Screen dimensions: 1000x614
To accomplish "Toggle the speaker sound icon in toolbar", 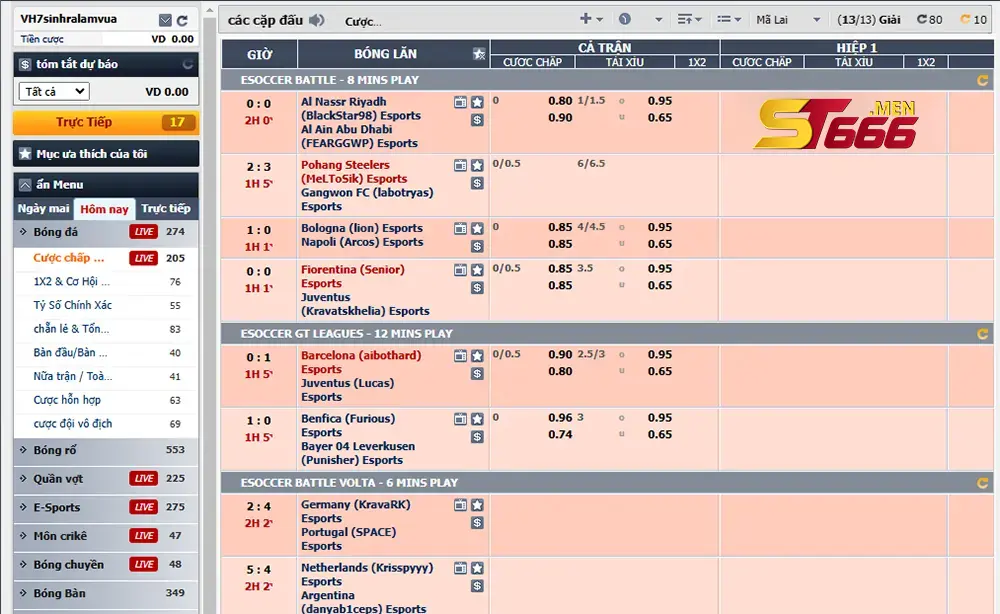I will click(317, 20).
